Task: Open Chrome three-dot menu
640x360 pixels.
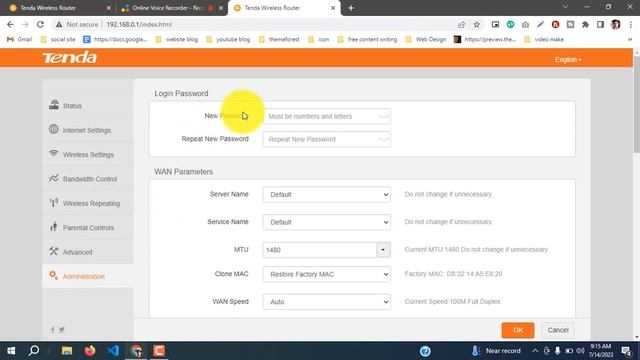Action: pos(631,24)
